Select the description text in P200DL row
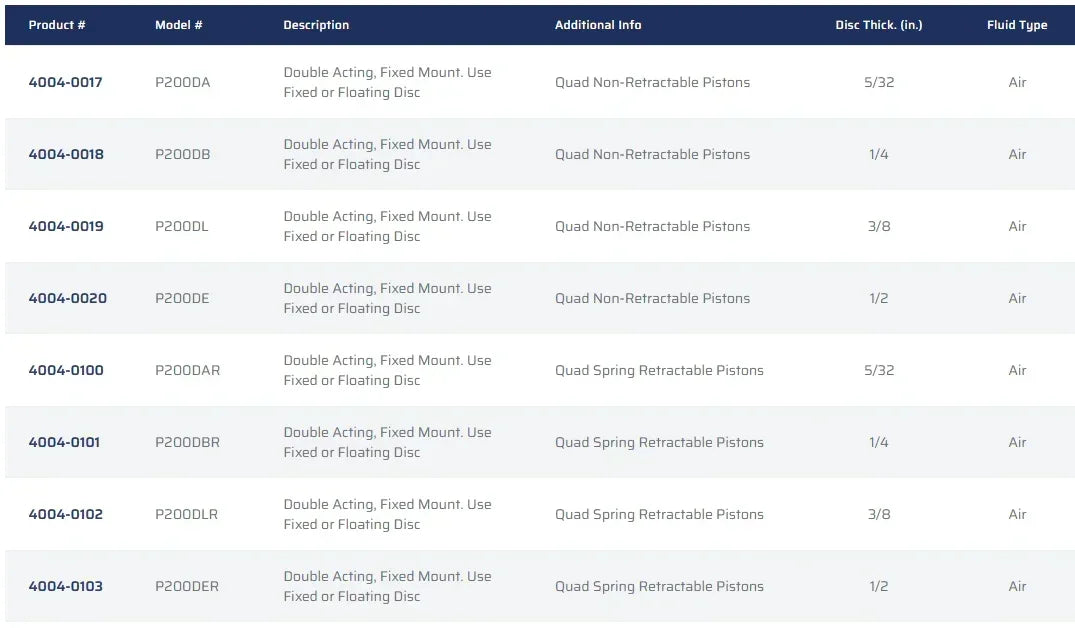Viewport: 1075px width, 628px height. point(387,226)
